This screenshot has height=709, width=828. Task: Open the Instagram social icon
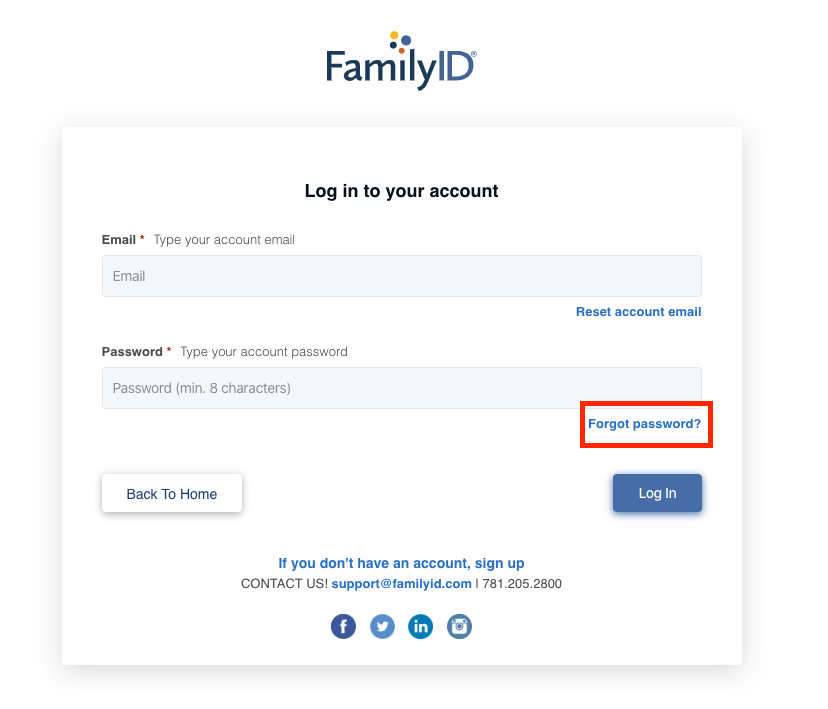click(459, 627)
